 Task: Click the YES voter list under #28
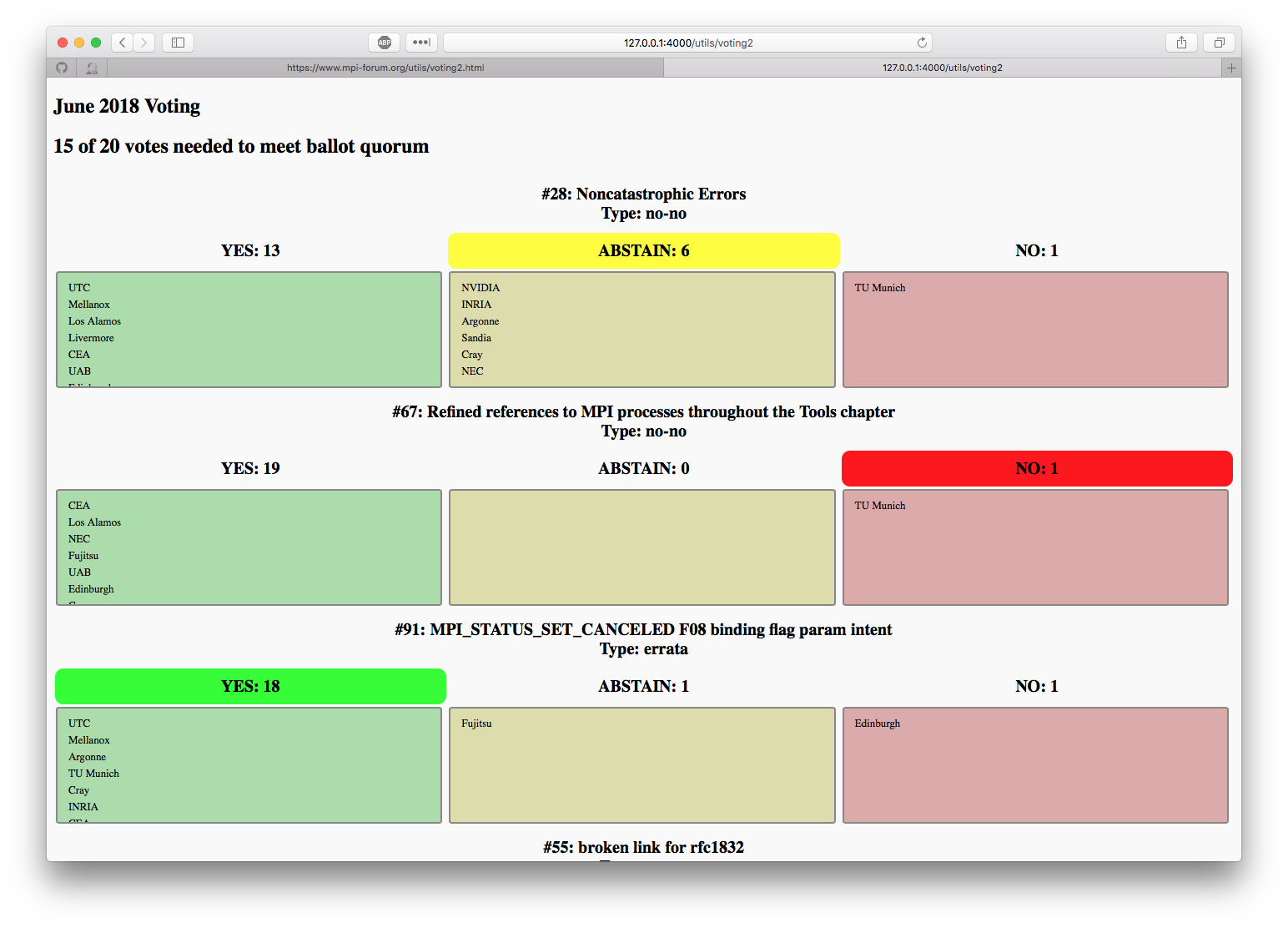[249, 330]
